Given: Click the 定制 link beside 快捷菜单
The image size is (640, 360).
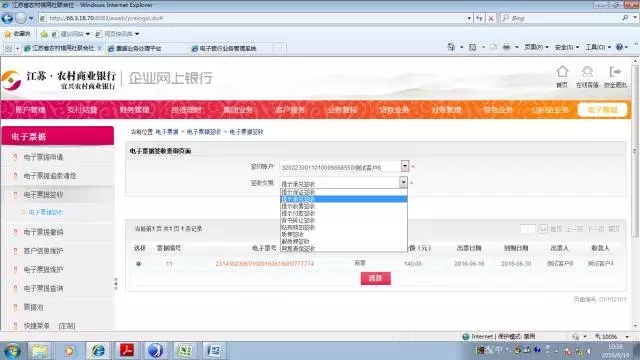Looking at the screenshot, I should click(67, 326).
